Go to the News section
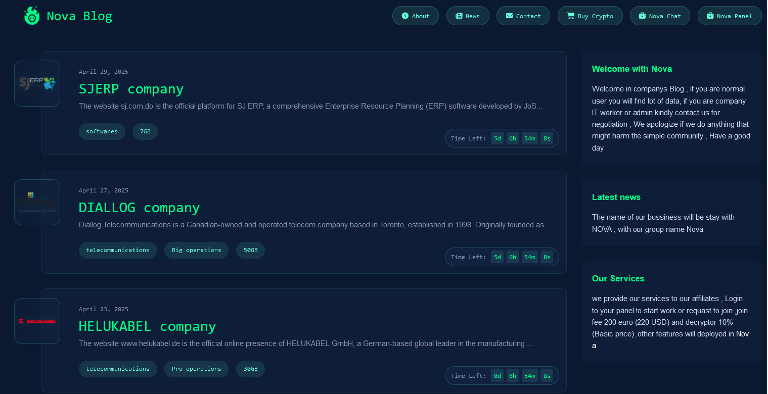Image resolution: width=768 pixels, height=394 pixels. coord(467,16)
